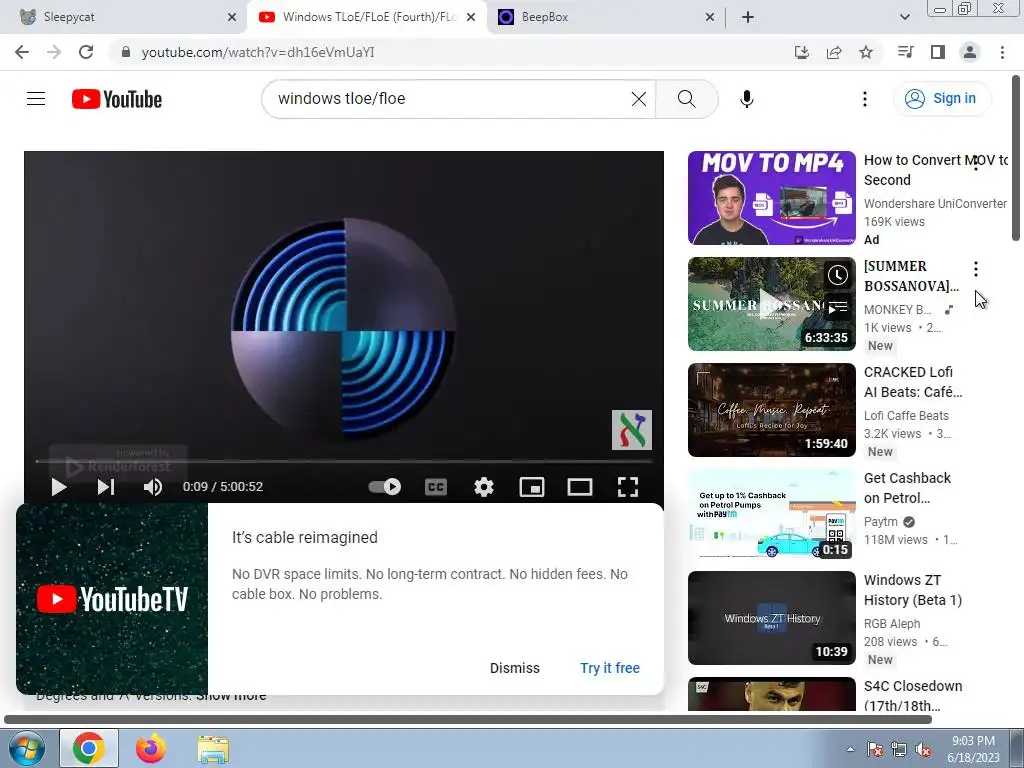The height and width of the screenshot is (768, 1024).
Task: Click Show more in description
Action: [x=231, y=697]
